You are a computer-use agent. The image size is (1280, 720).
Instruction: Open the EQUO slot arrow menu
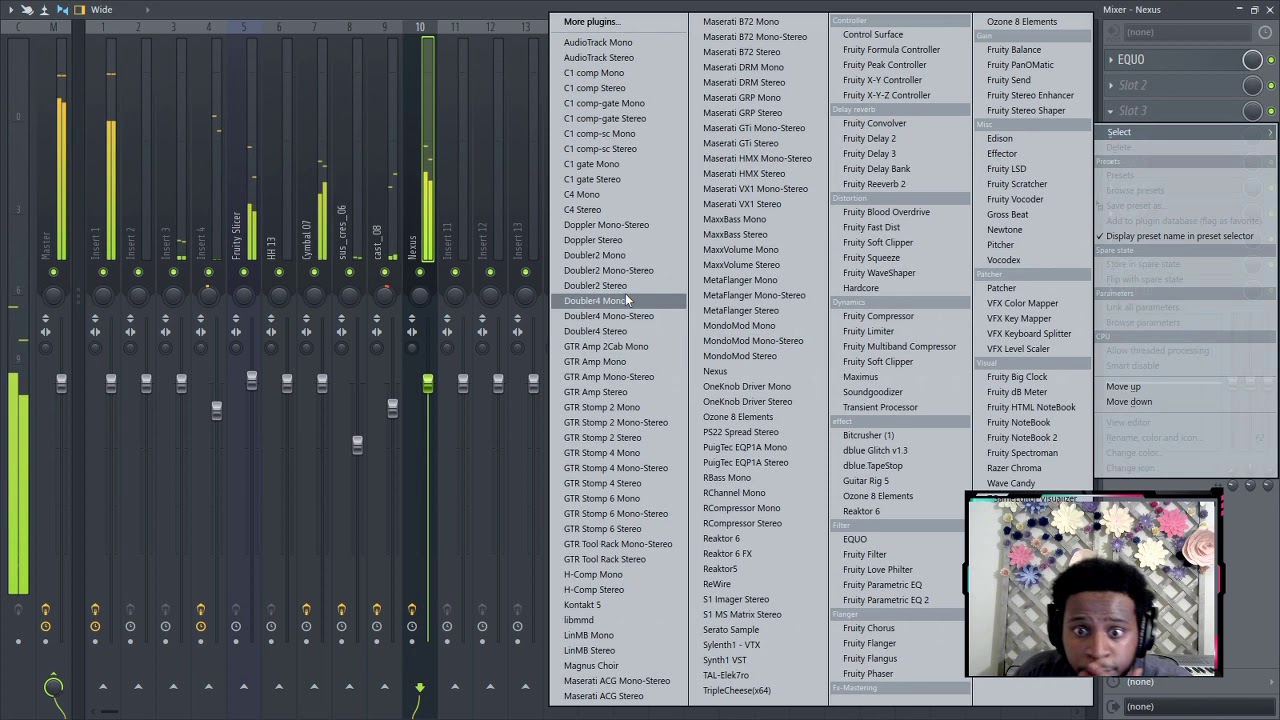pyautogui.click(x=1110, y=60)
